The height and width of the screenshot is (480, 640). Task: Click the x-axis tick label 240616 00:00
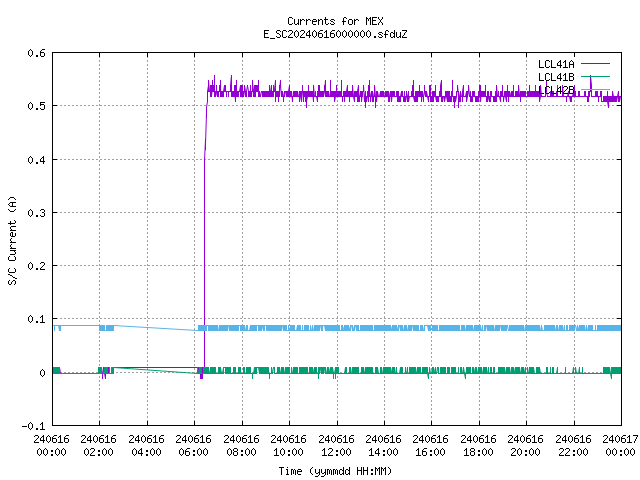(x=51, y=446)
